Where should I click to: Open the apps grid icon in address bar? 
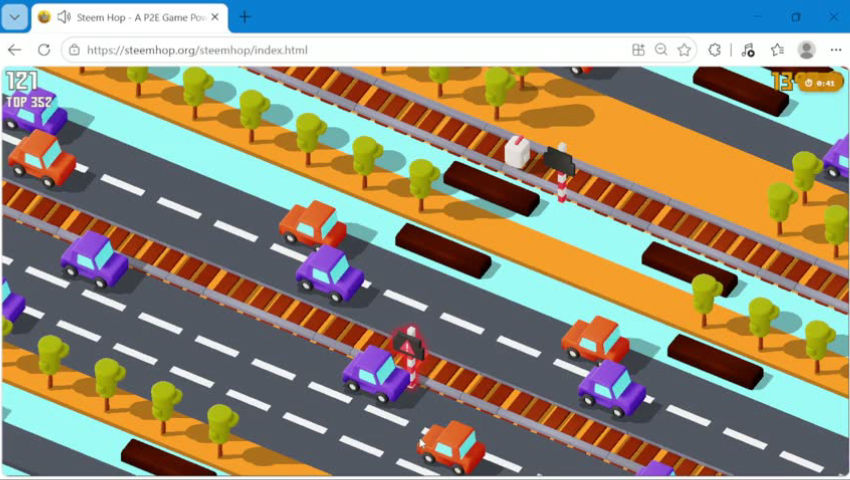(639, 50)
